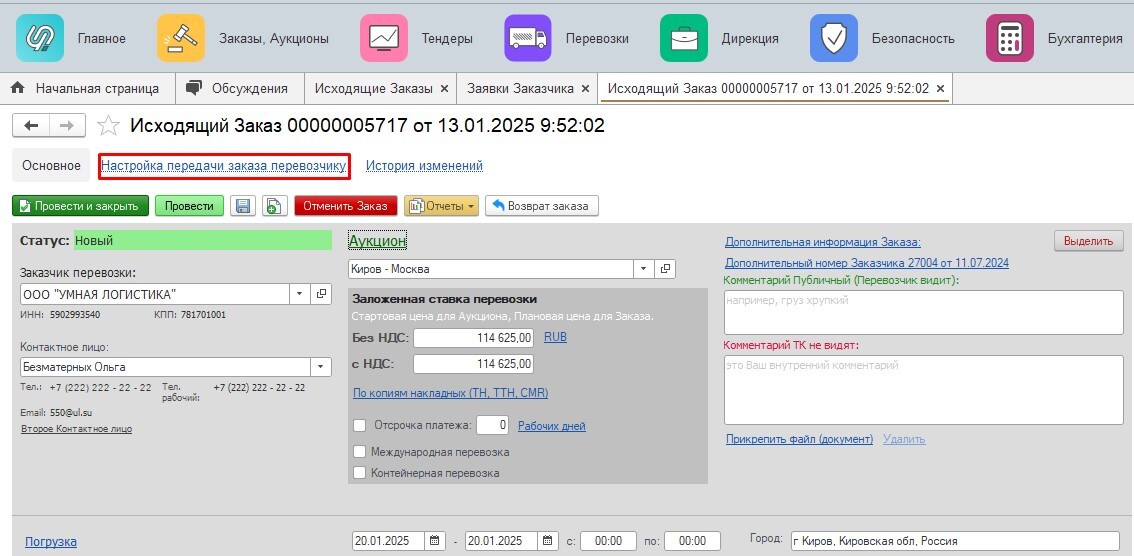Screen dimensions: 1134x556
Task: Click email text 550@ul.su
Action: 69,412
